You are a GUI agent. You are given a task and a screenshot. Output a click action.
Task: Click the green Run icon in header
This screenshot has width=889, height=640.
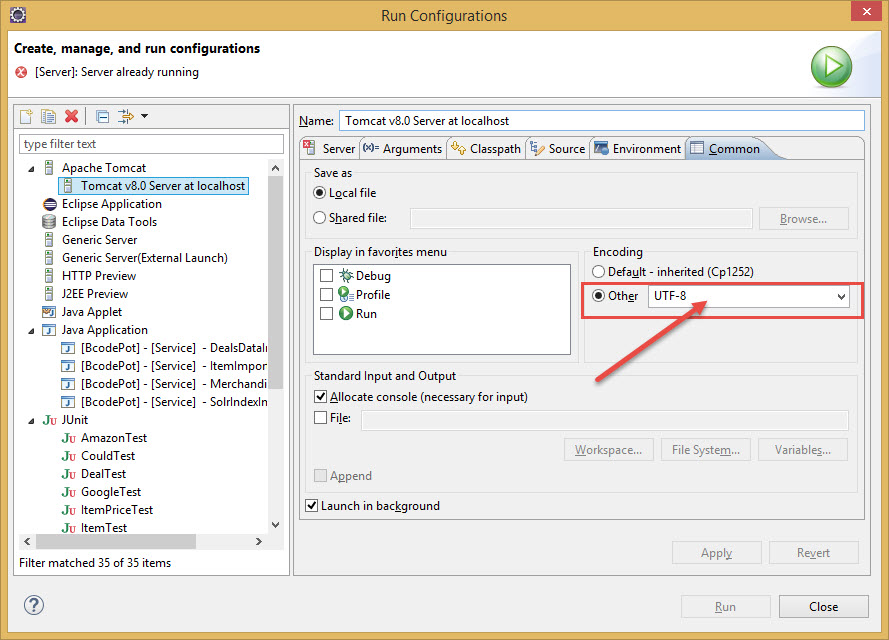[831, 67]
